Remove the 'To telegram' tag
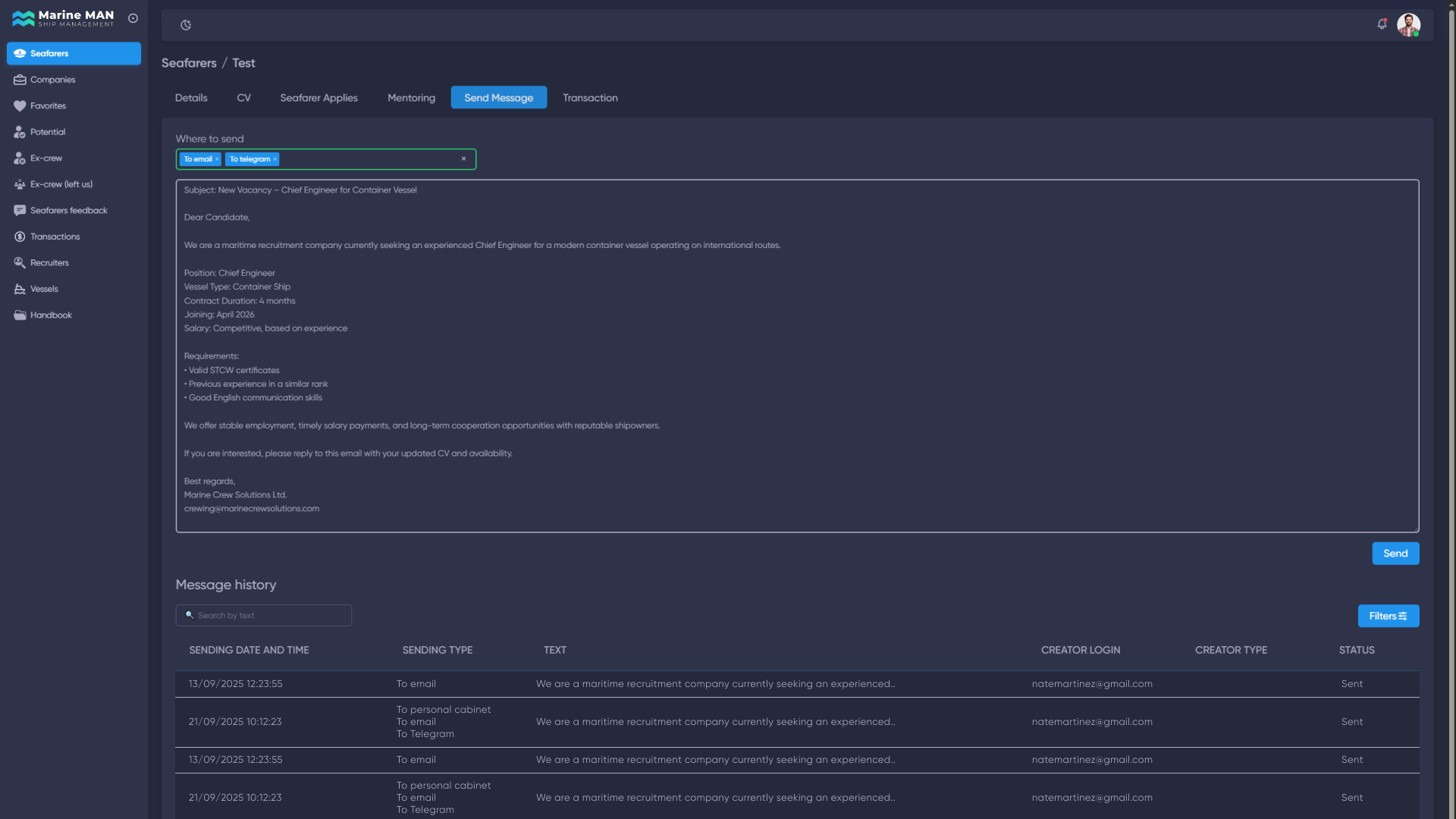Viewport: 1456px width, 819px height. pyautogui.click(x=275, y=159)
